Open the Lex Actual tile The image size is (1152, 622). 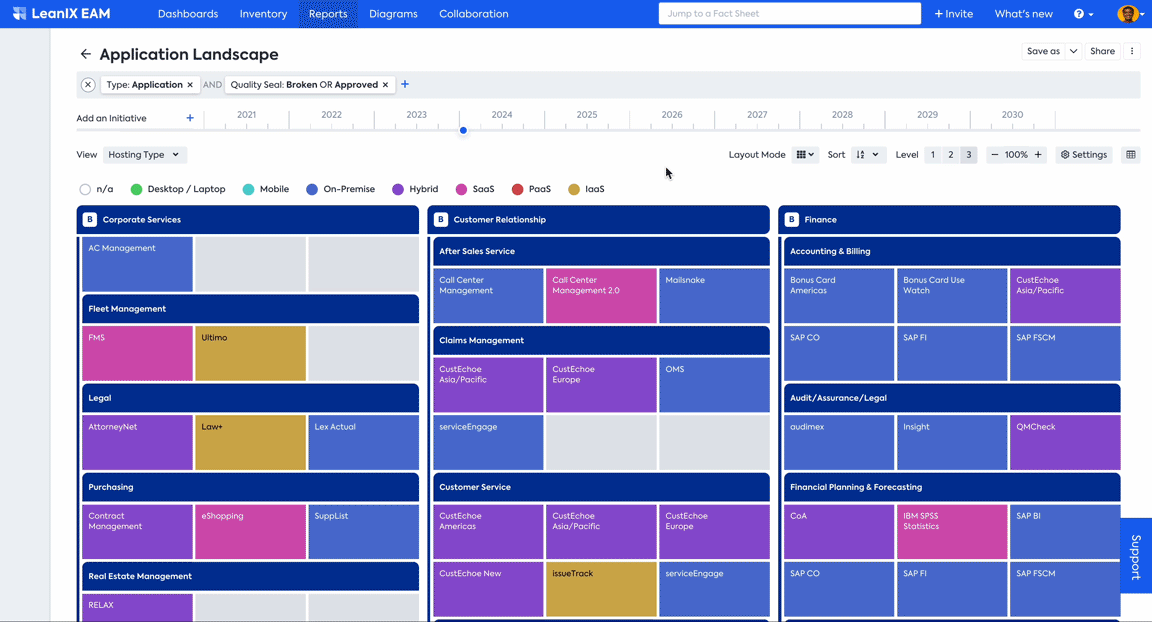tap(364, 442)
